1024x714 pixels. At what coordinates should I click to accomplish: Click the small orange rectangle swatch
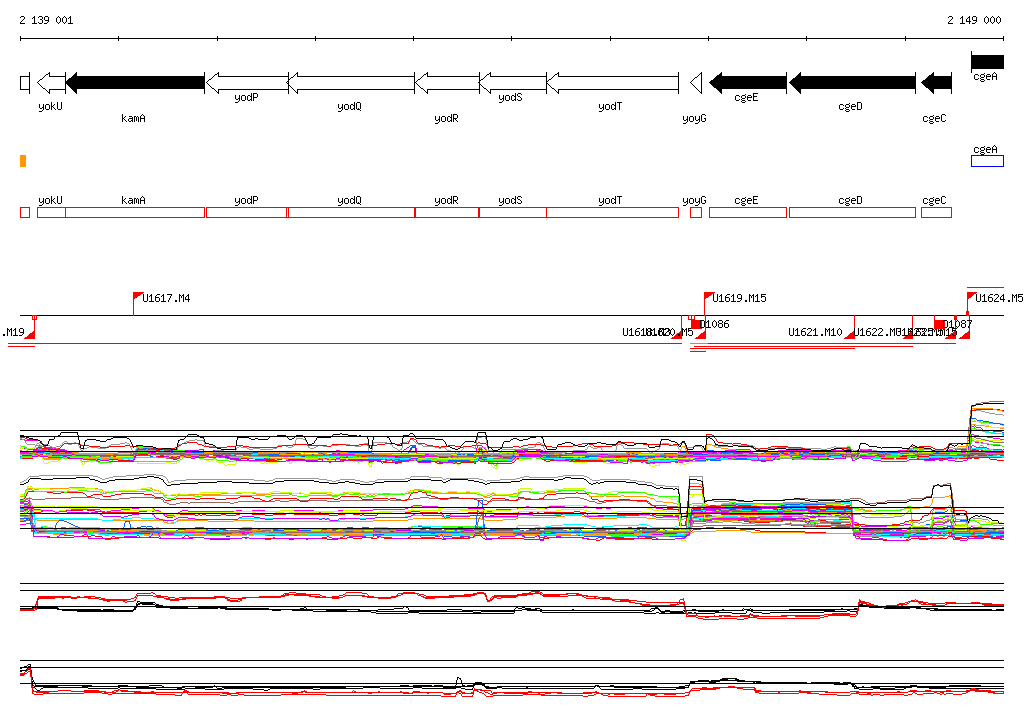tap(23, 161)
